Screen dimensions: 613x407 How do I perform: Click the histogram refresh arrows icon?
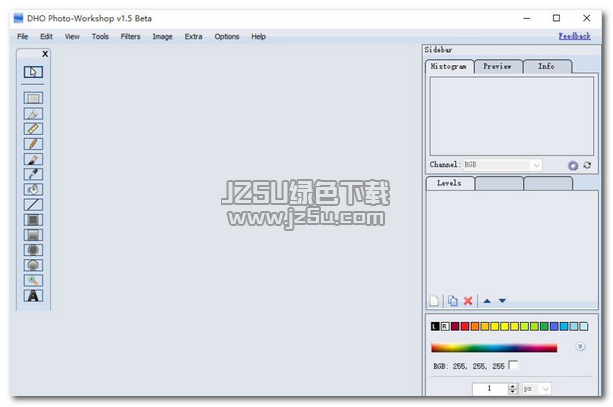click(x=587, y=165)
